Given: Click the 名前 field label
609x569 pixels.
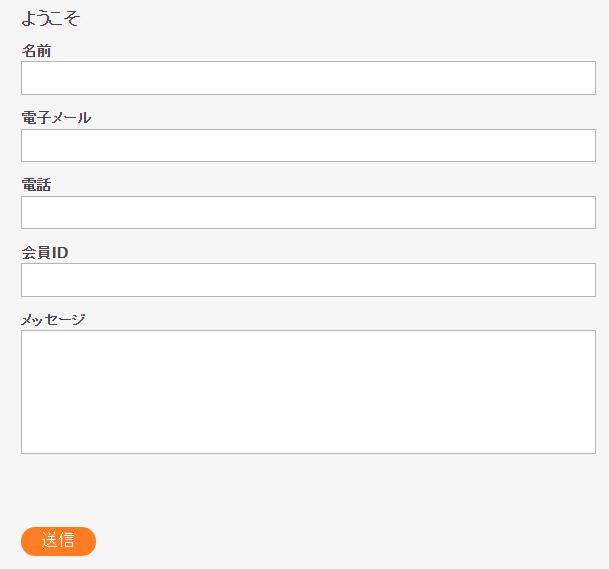Looking at the screenshot, I should coord(36,50).
